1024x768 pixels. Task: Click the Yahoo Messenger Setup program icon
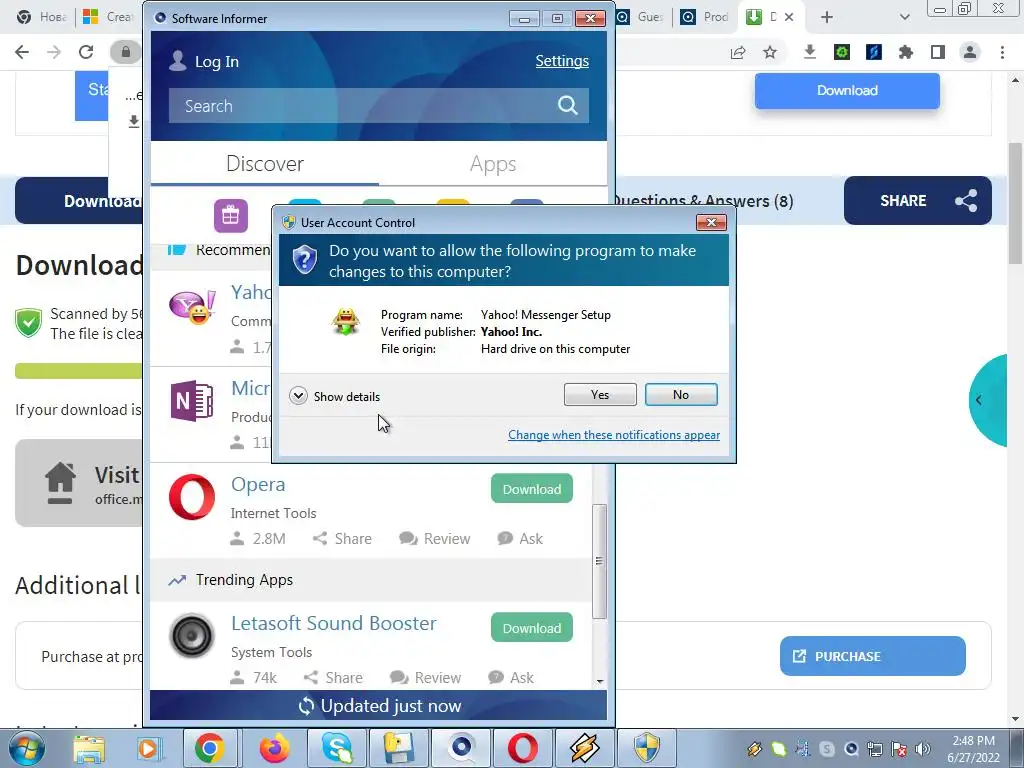[345, 322]
